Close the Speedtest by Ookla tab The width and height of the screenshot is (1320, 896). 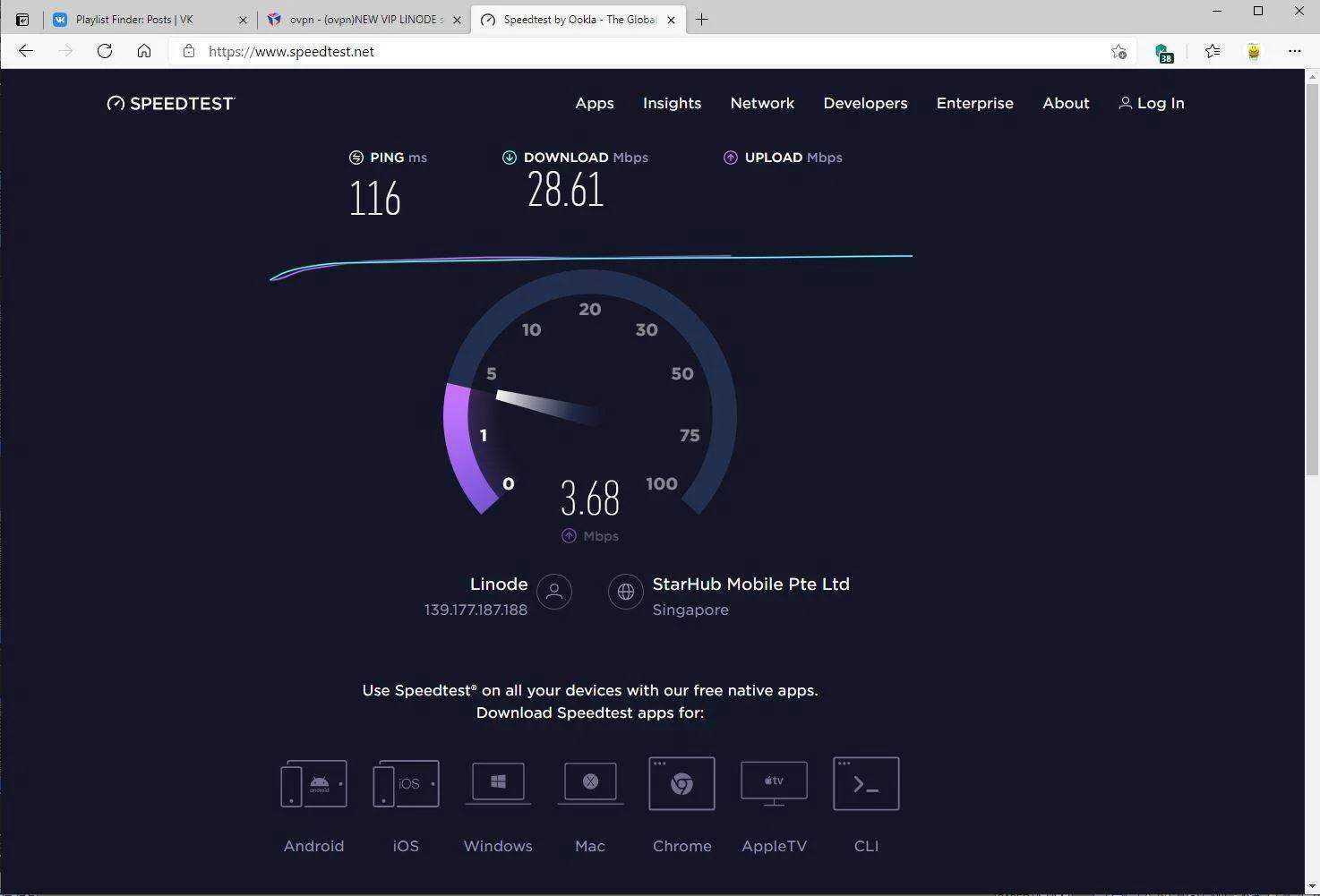click(671, 20)
